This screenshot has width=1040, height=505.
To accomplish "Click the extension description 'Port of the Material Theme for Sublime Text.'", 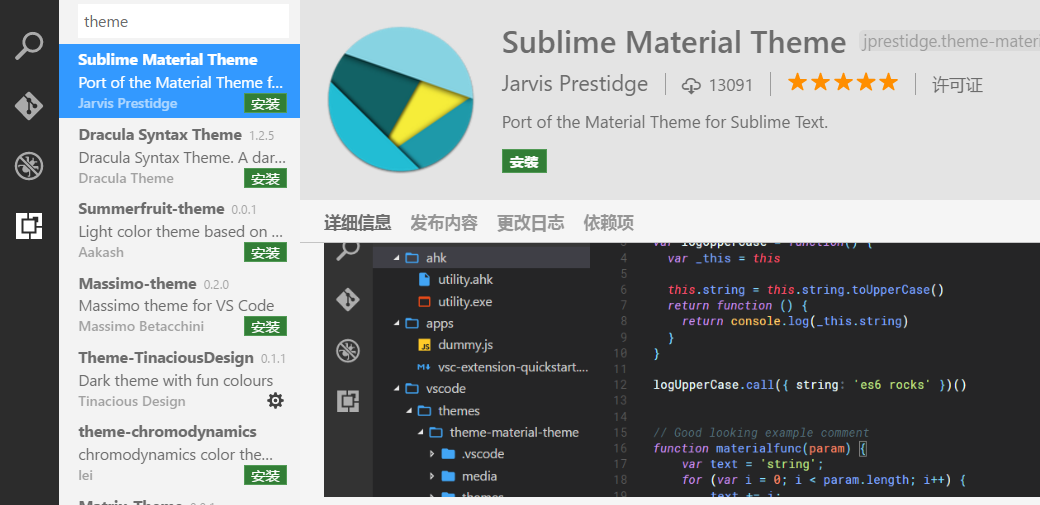I will pos(665,122).
